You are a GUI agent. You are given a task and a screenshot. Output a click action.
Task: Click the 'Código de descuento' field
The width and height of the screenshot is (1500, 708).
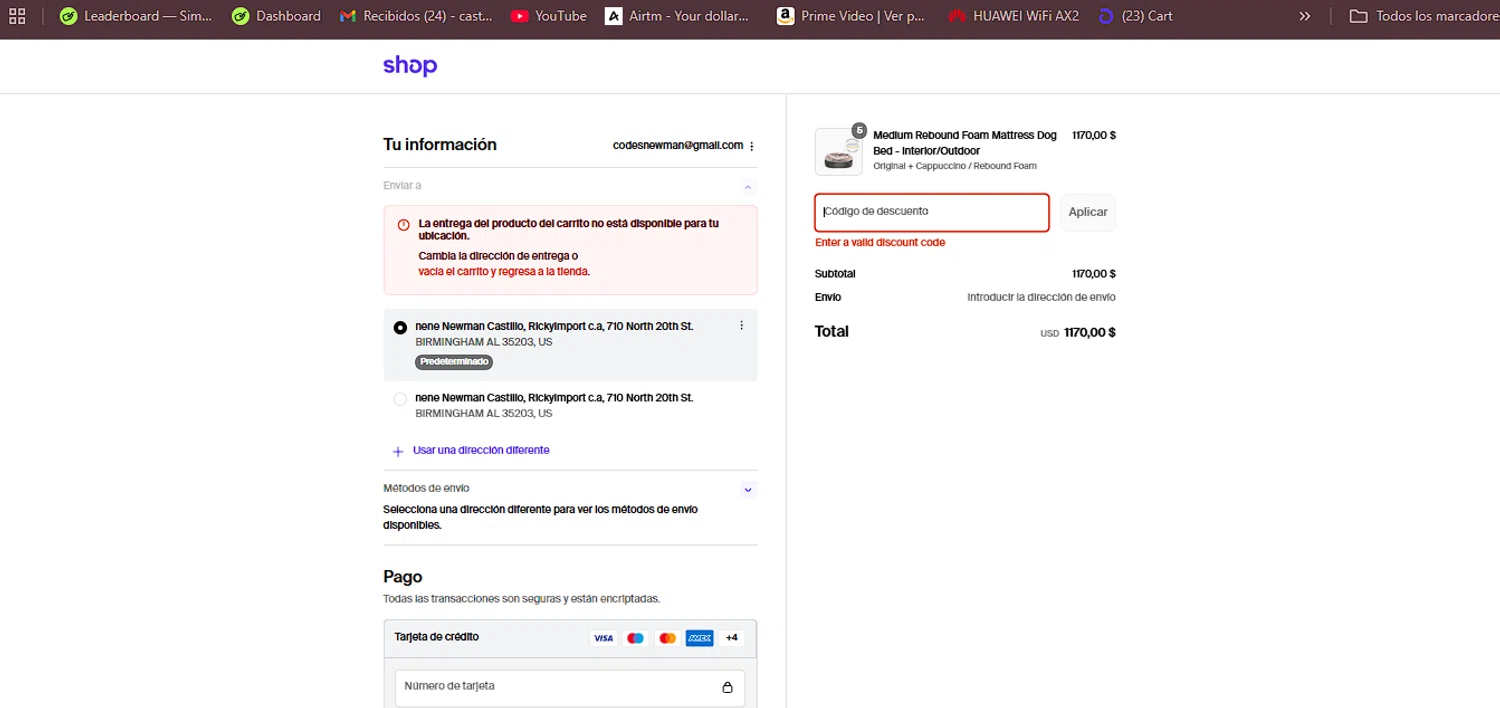click(x=931, y=212)
